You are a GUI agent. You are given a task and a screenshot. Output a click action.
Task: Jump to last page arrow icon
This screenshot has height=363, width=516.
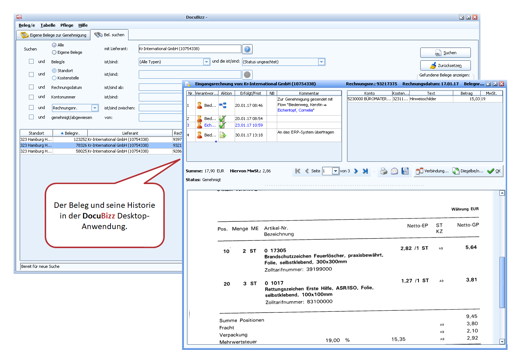point(365,171)
